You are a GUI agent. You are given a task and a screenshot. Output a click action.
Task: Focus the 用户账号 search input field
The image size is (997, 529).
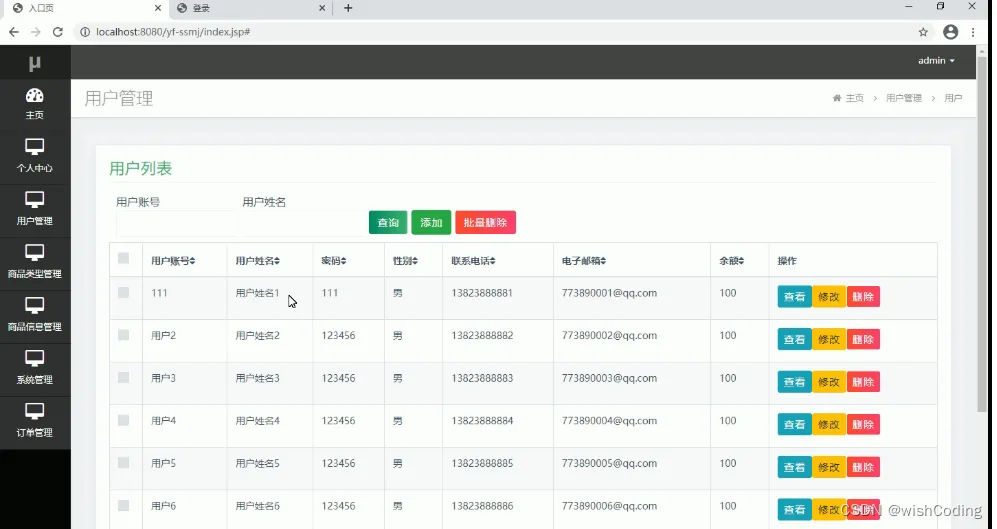(177, 224)
